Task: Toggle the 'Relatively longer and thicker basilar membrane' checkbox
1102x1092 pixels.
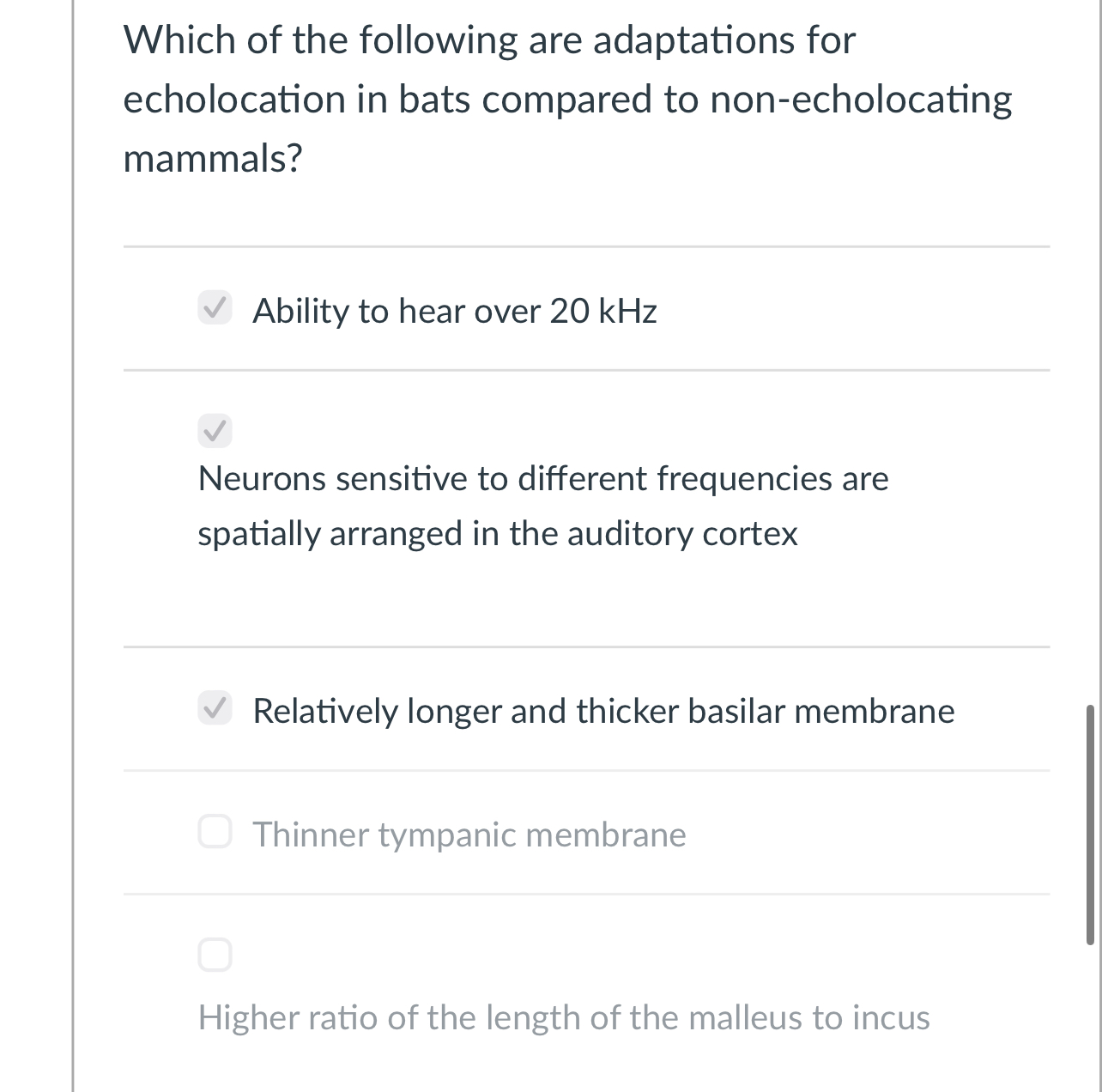Action: click(x=216, y=710)
